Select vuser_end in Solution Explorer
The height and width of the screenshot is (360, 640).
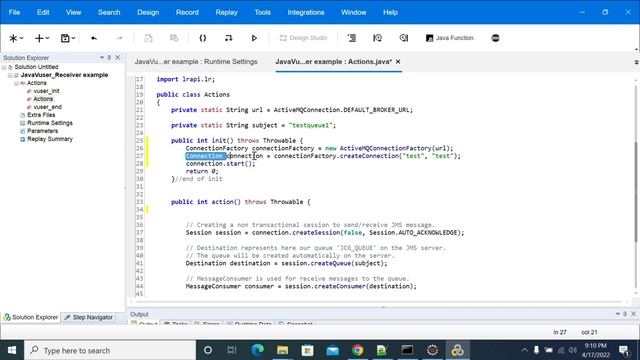[x=47, y=107]
